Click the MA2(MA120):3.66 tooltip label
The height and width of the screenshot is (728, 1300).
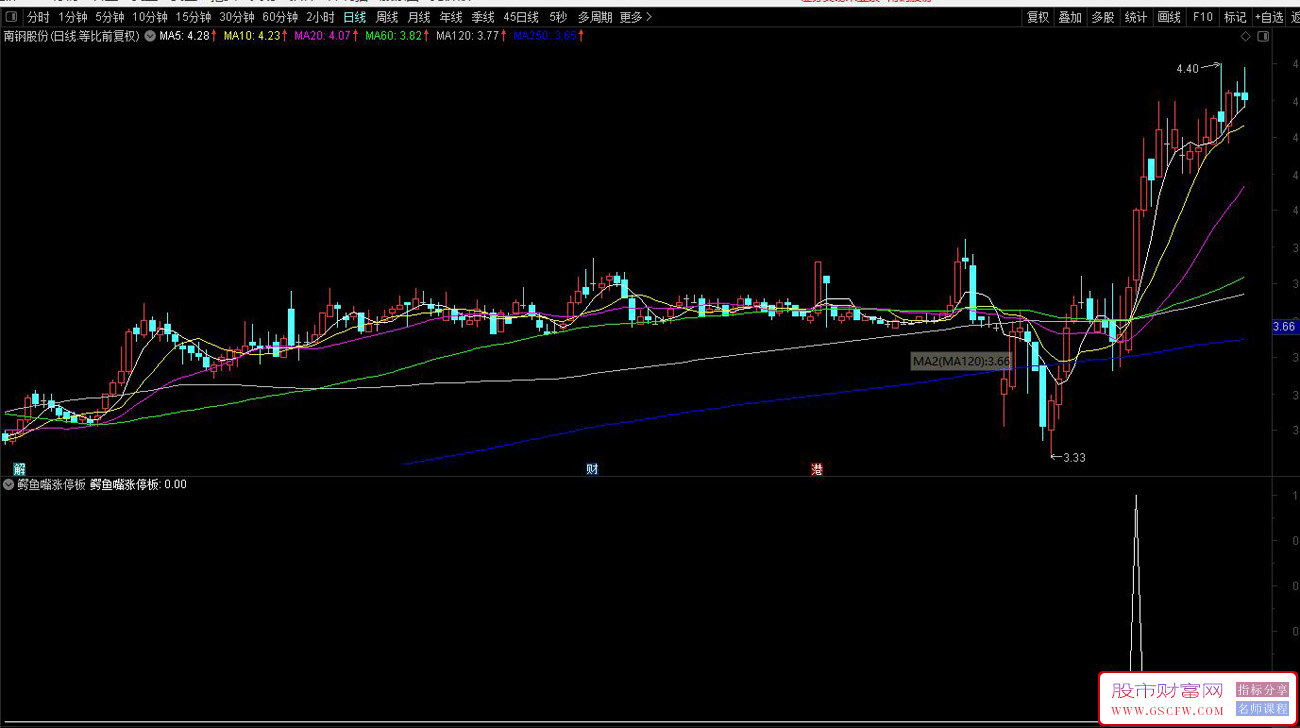961,361
